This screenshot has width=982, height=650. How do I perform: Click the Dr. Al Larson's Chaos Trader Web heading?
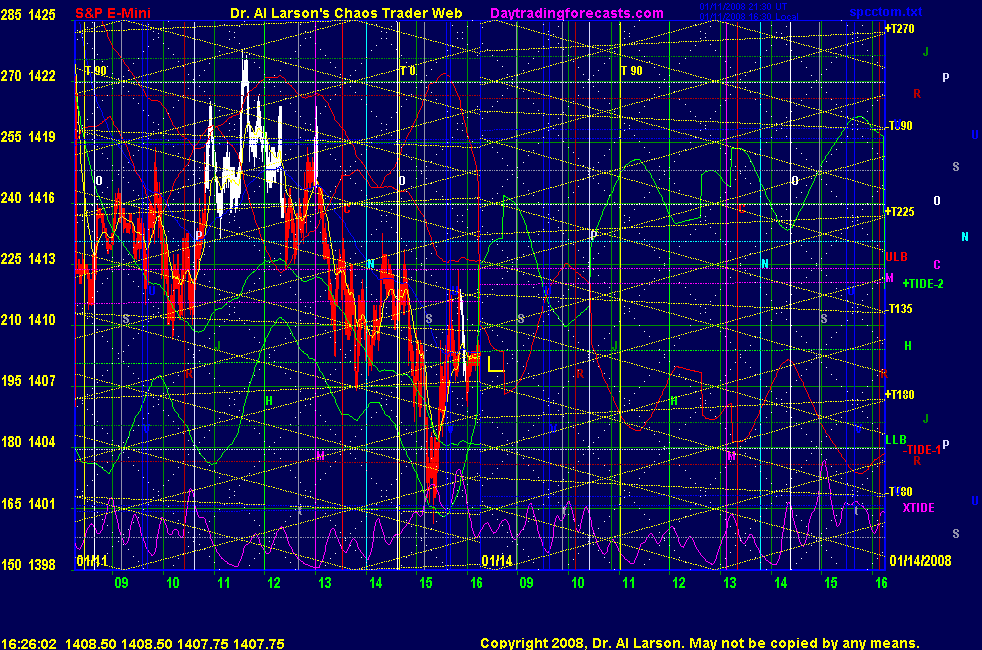pyautogui.click(x=346, y=13)
